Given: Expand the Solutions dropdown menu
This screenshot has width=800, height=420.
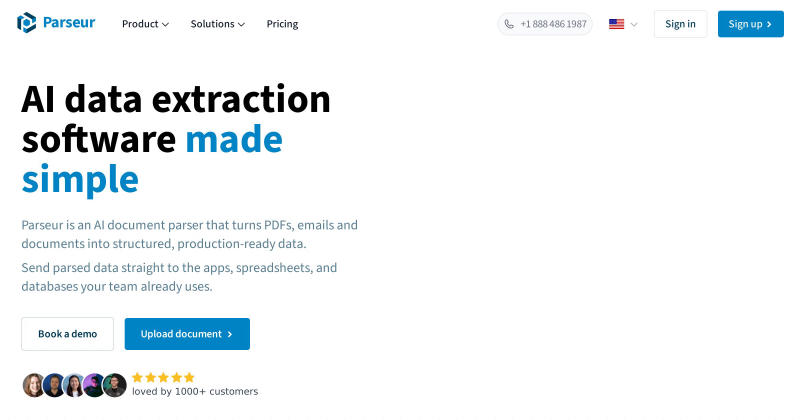Looking at the screenshot, I should (218, 24).
